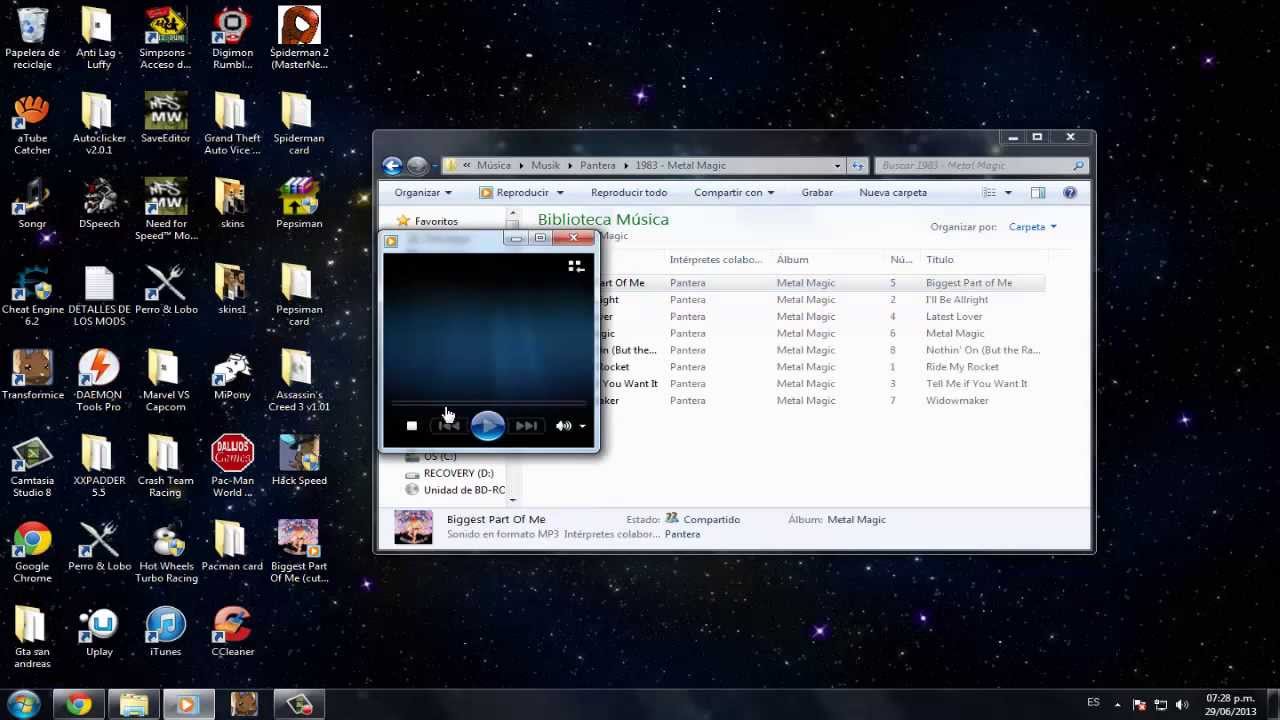The width and height of the screenshot is (1280, 720).
Task: Mute the media player volume speaker icon
Action: pyautogui.click(x=564, y=426)
